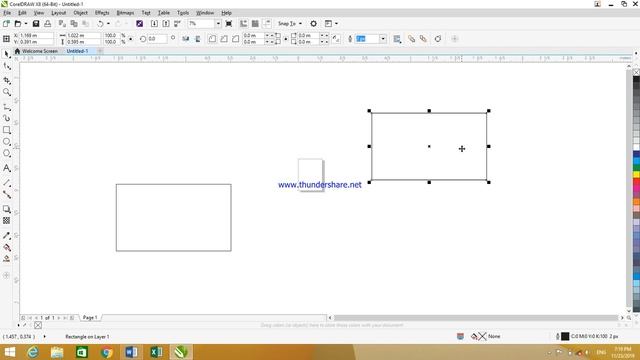This screenshot has height=360, width=640.
Task: Open the Effects menu
Action: [102, 13]
